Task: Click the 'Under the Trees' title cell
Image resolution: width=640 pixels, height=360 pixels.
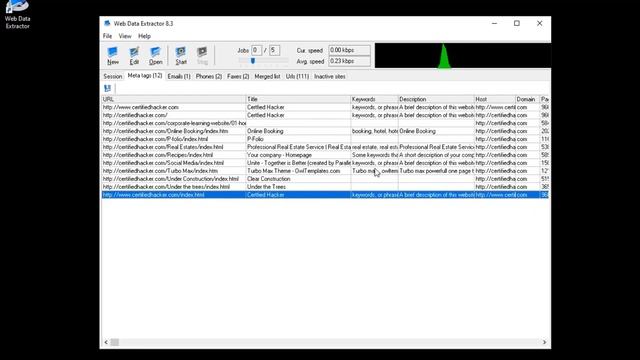Action: click(x=298, y=187)
